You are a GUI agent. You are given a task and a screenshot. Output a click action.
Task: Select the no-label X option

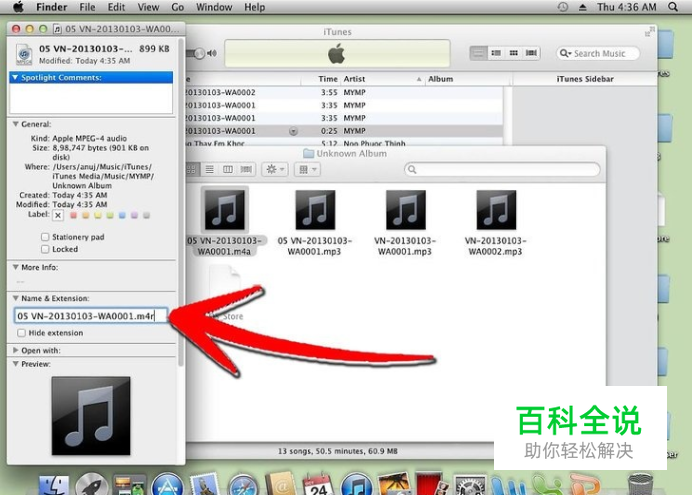tap(58, 215)
